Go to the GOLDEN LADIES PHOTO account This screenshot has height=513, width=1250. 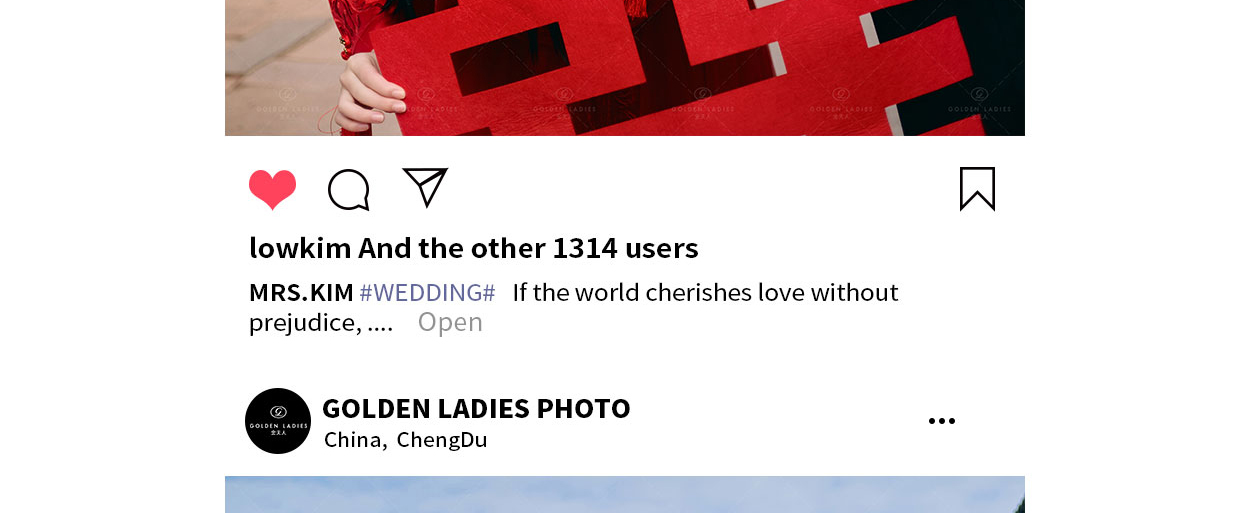(x=476, y=408)
